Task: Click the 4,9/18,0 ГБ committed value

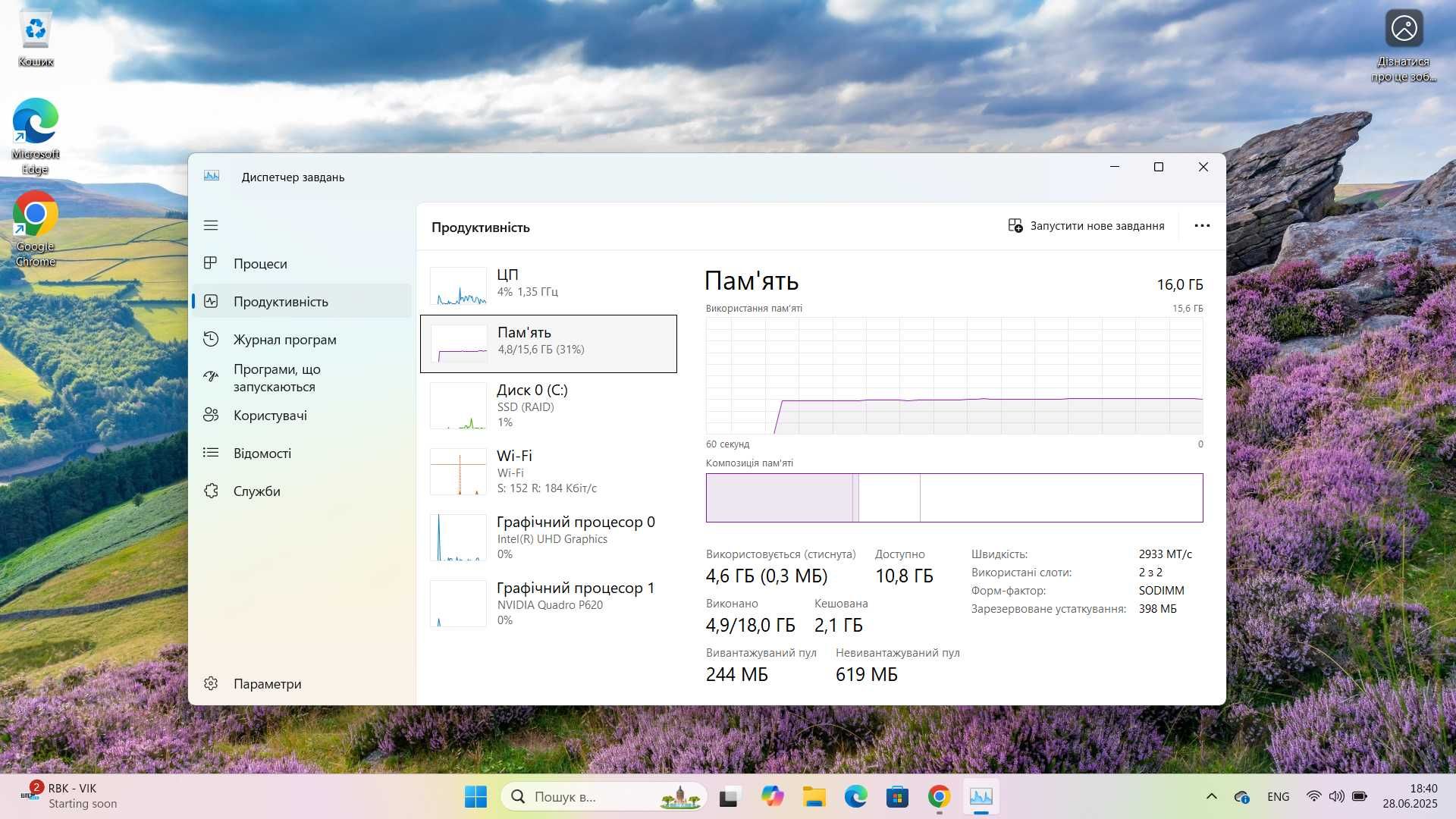Action: [x=751, y=626]
